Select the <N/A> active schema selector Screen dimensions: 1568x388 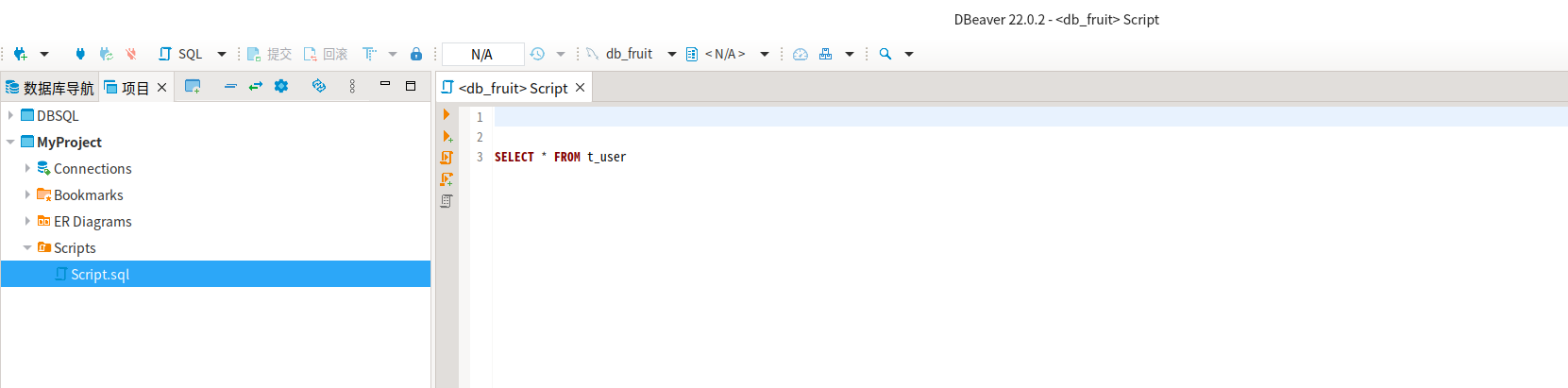pos(716,54)
